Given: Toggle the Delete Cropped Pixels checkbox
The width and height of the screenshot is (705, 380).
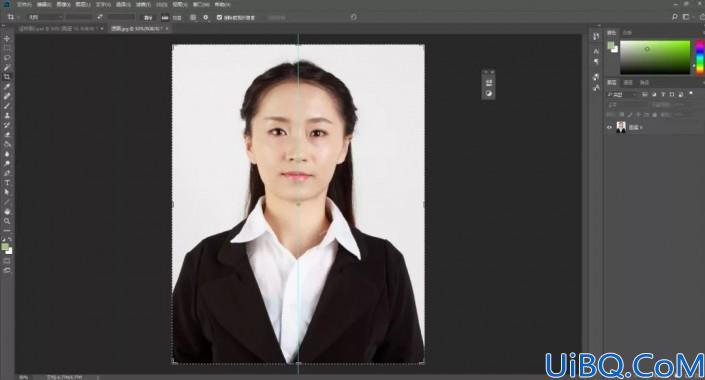Looking at the screenshot, I should click(219, 18).
